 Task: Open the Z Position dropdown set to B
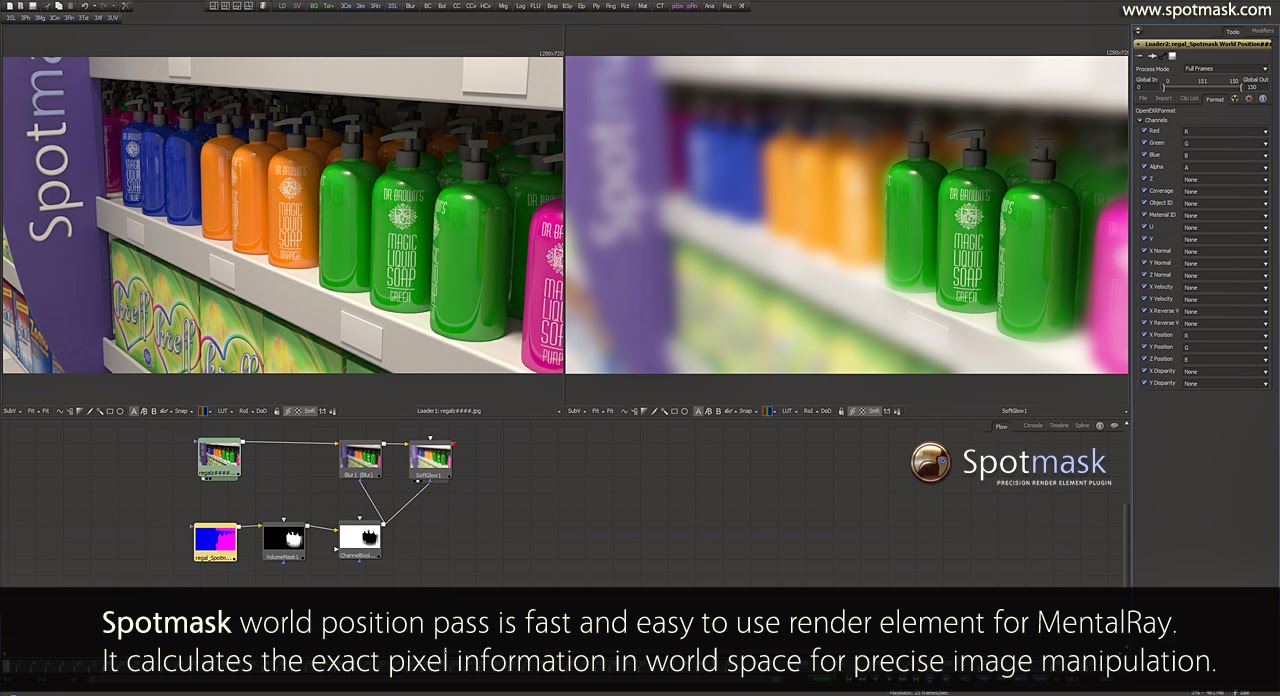tap(1226, 359)
